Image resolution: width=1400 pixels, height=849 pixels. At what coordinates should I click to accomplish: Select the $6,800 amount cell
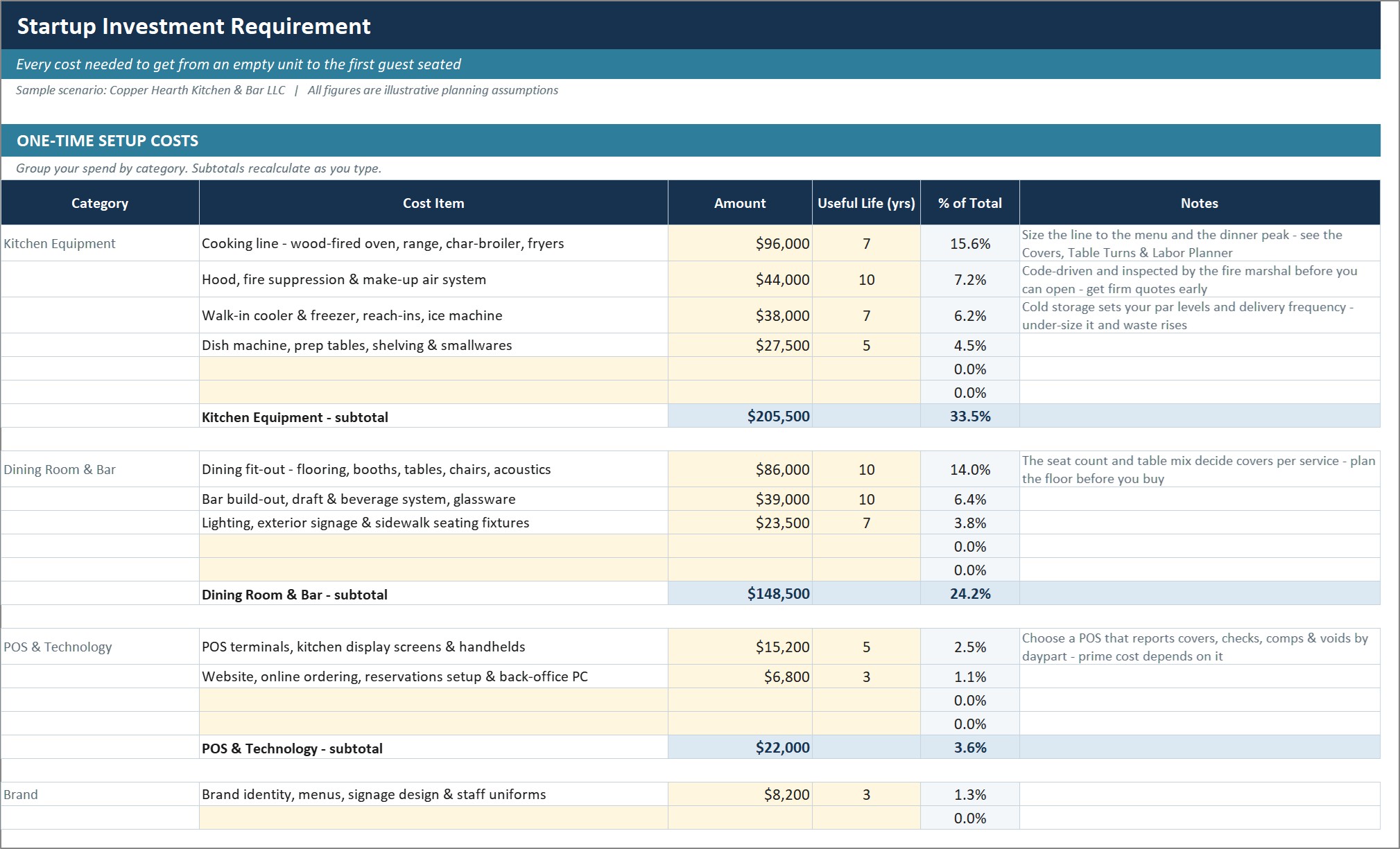click(x=740, y=676)
